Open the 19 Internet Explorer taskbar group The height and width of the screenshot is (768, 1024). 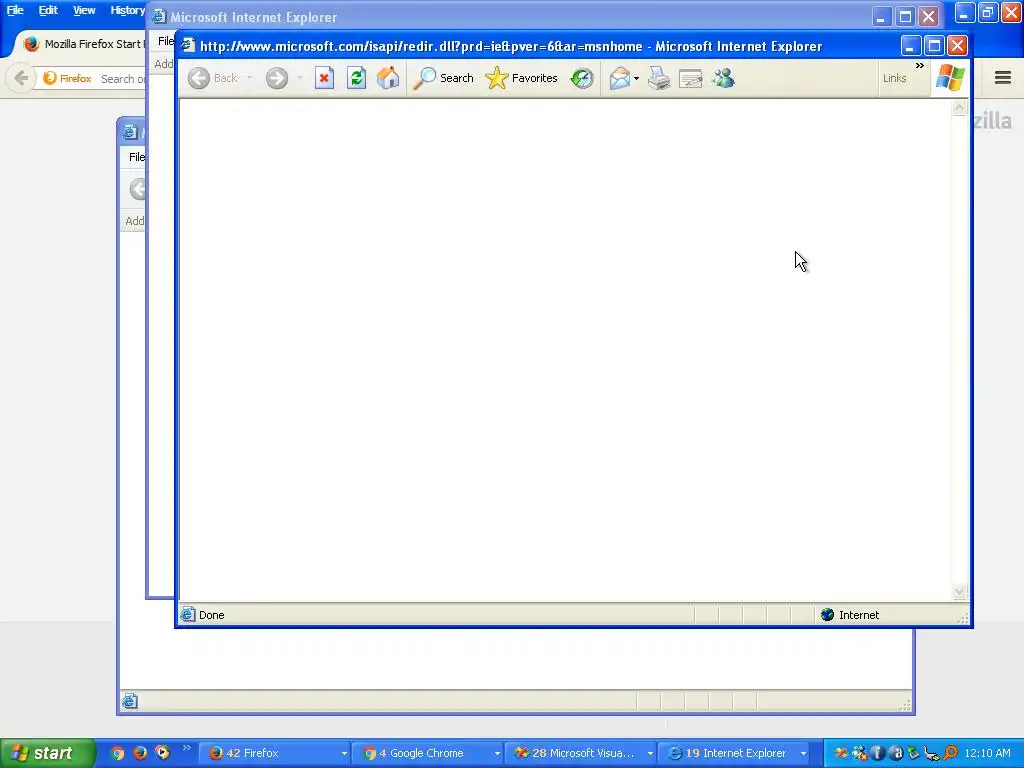click(733, 753)
